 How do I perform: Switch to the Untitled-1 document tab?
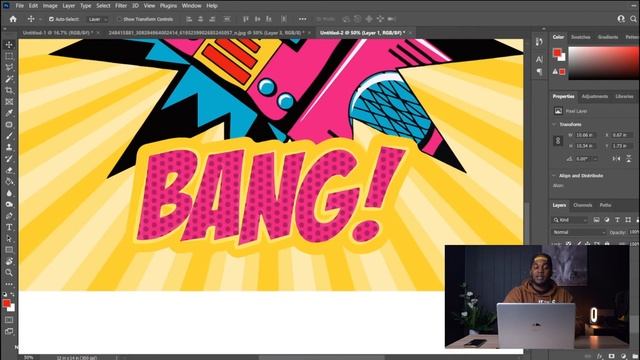tap(58, 33)
